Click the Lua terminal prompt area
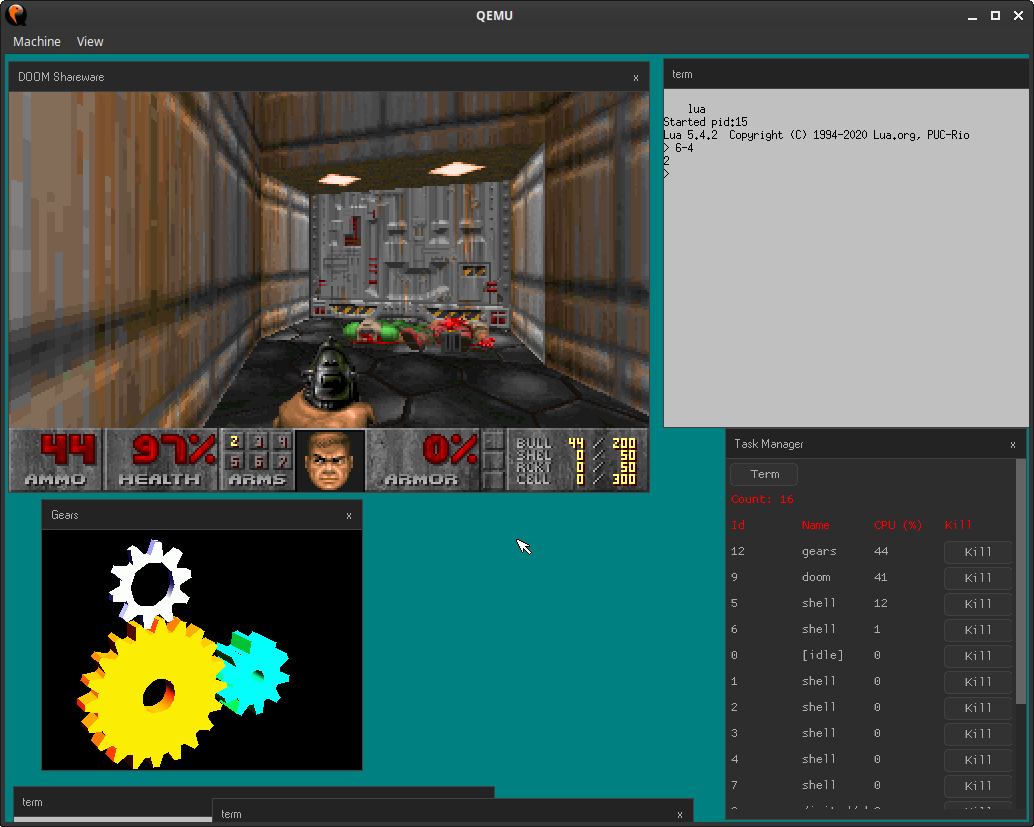1034x827 pixels. (x=666, y=173)
